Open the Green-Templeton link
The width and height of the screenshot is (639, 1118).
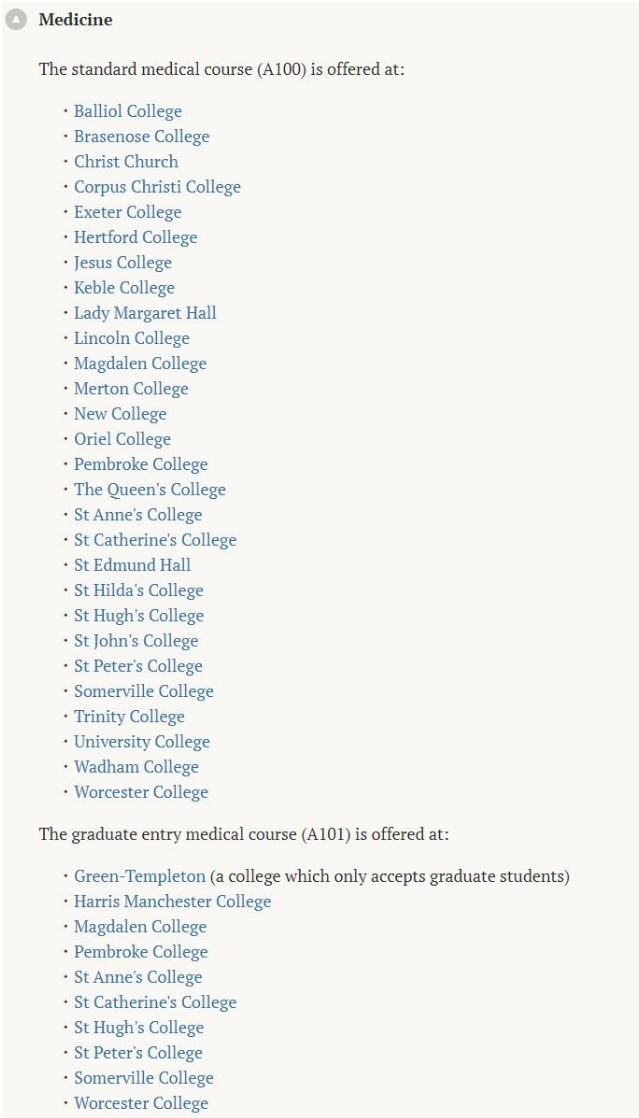pos(140,876)
